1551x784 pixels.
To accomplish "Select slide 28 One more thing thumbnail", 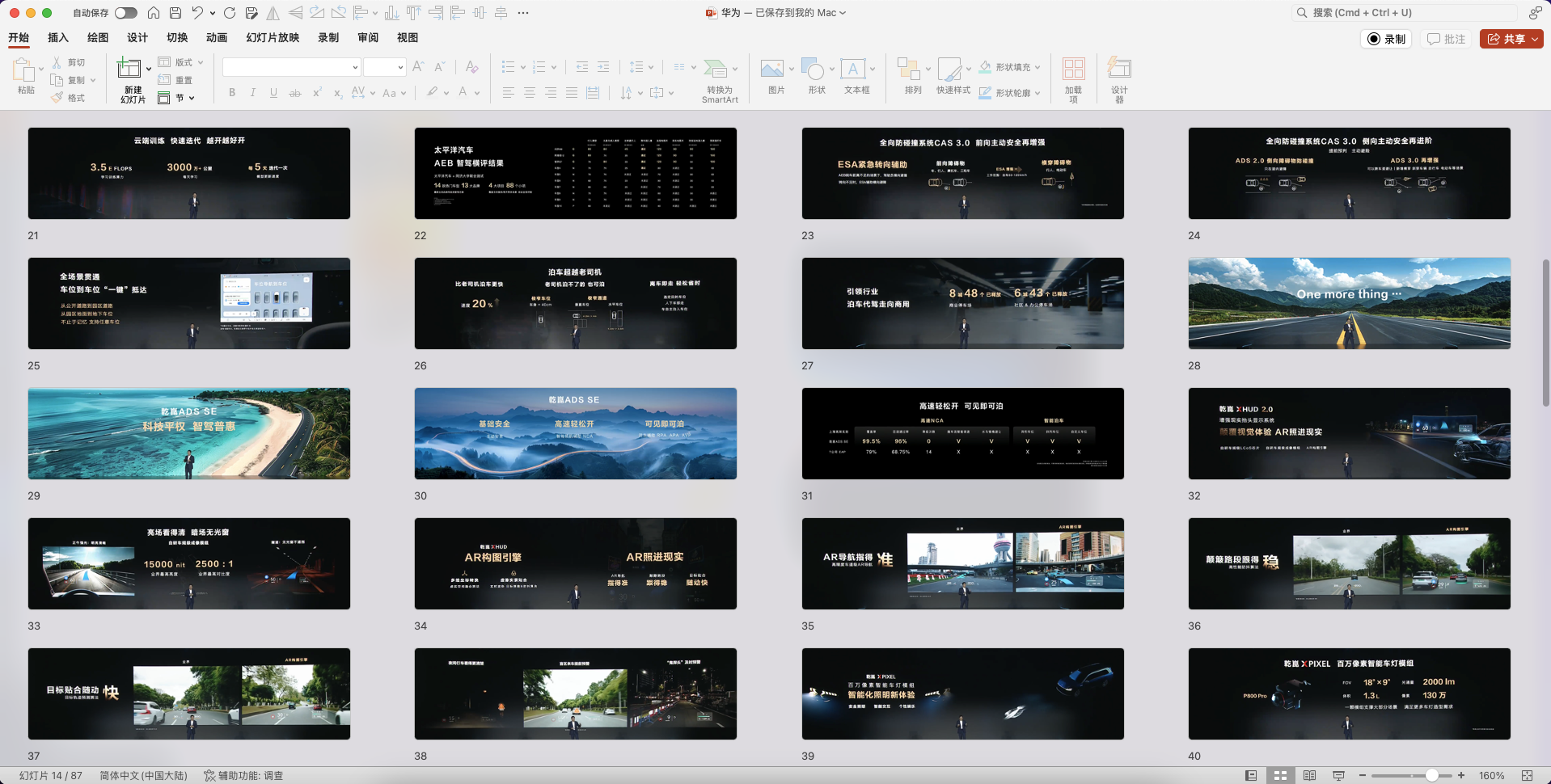I will tap(1349, 303).
